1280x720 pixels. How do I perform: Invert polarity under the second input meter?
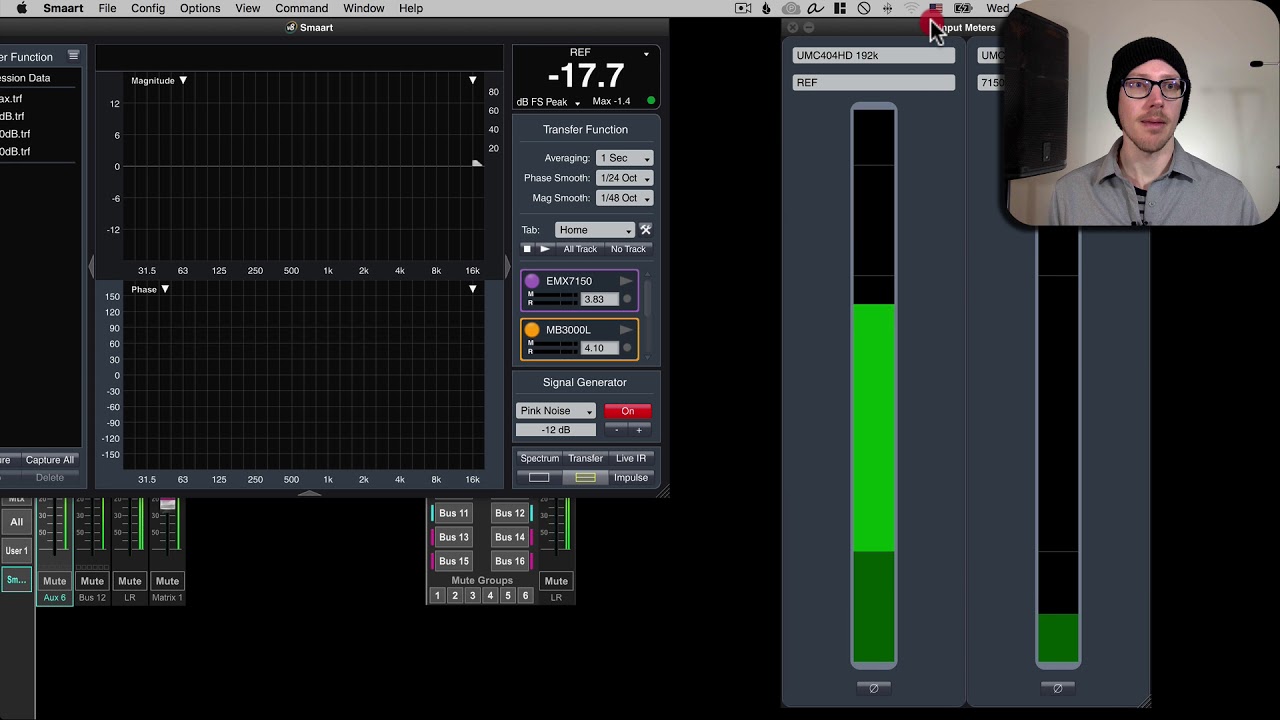tap(1058, 688)
